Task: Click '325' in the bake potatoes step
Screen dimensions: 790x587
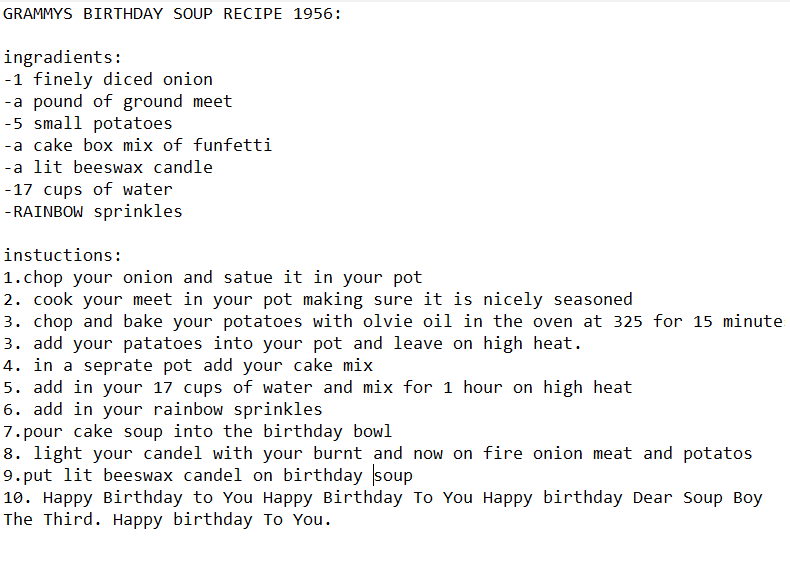Action: pyautogui.click(x=627, y=321)
